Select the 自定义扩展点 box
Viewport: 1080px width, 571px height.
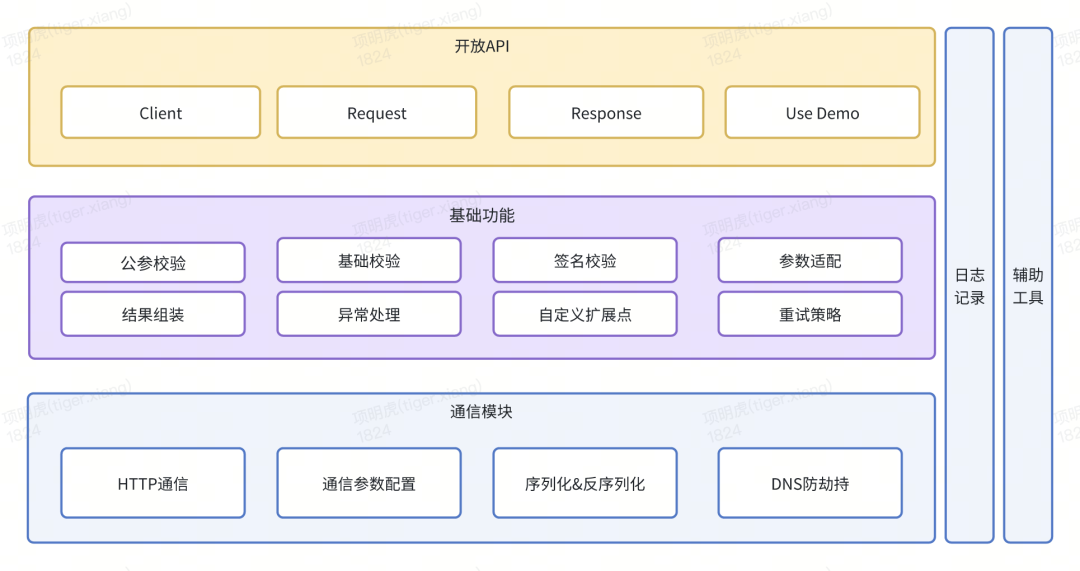pyautogui.click(x=585, y=314)
